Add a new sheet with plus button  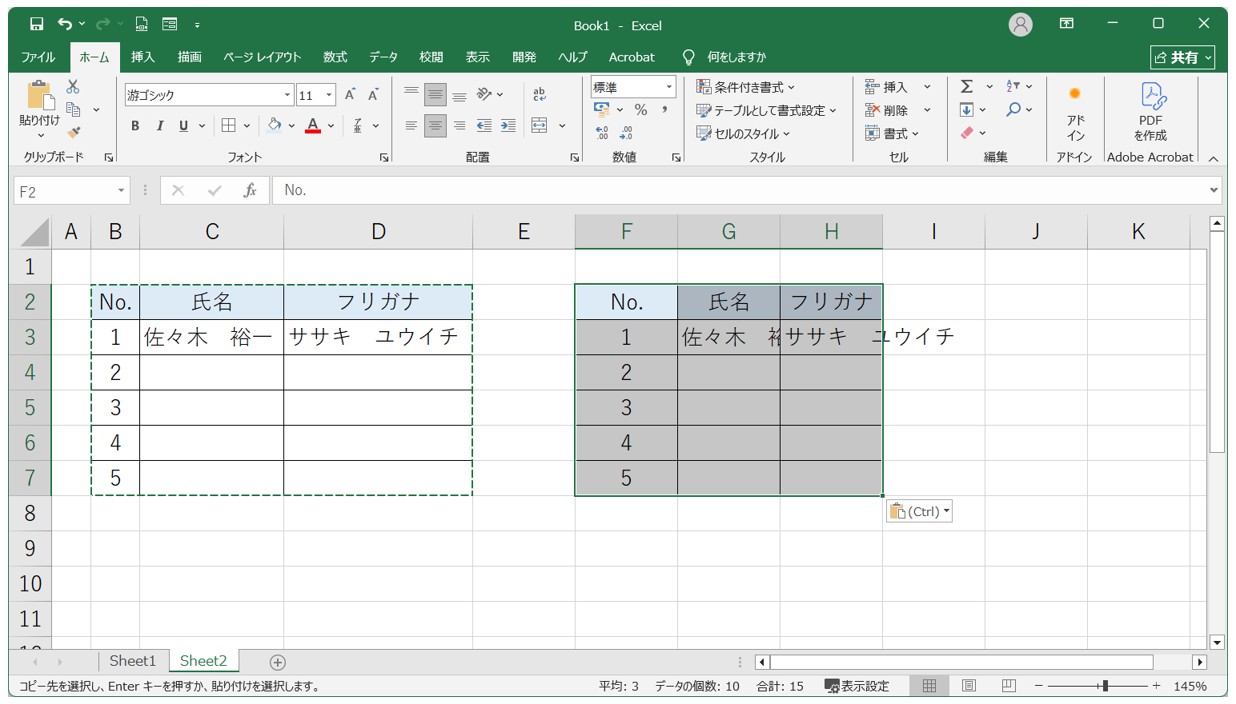tap(278, 662)
